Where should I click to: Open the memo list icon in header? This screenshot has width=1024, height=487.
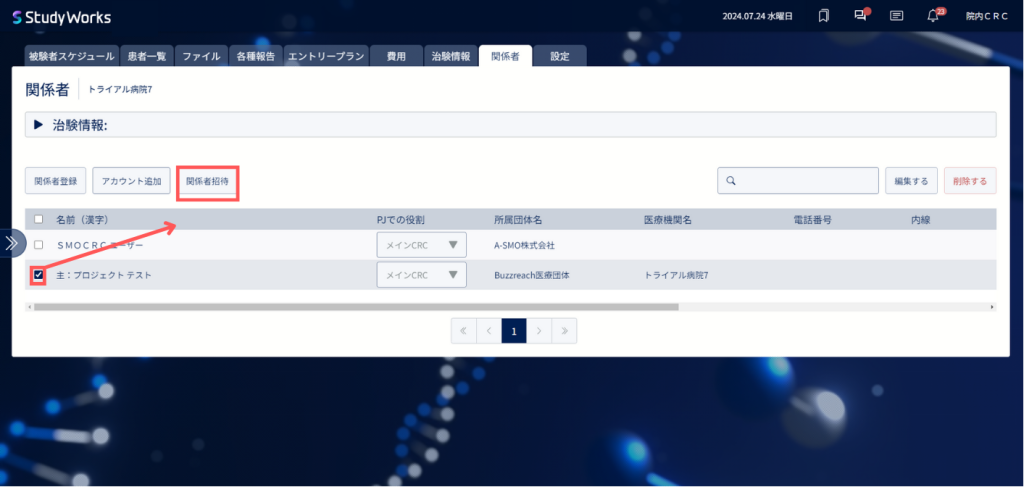pyautogui.click(x=897, y=16)
